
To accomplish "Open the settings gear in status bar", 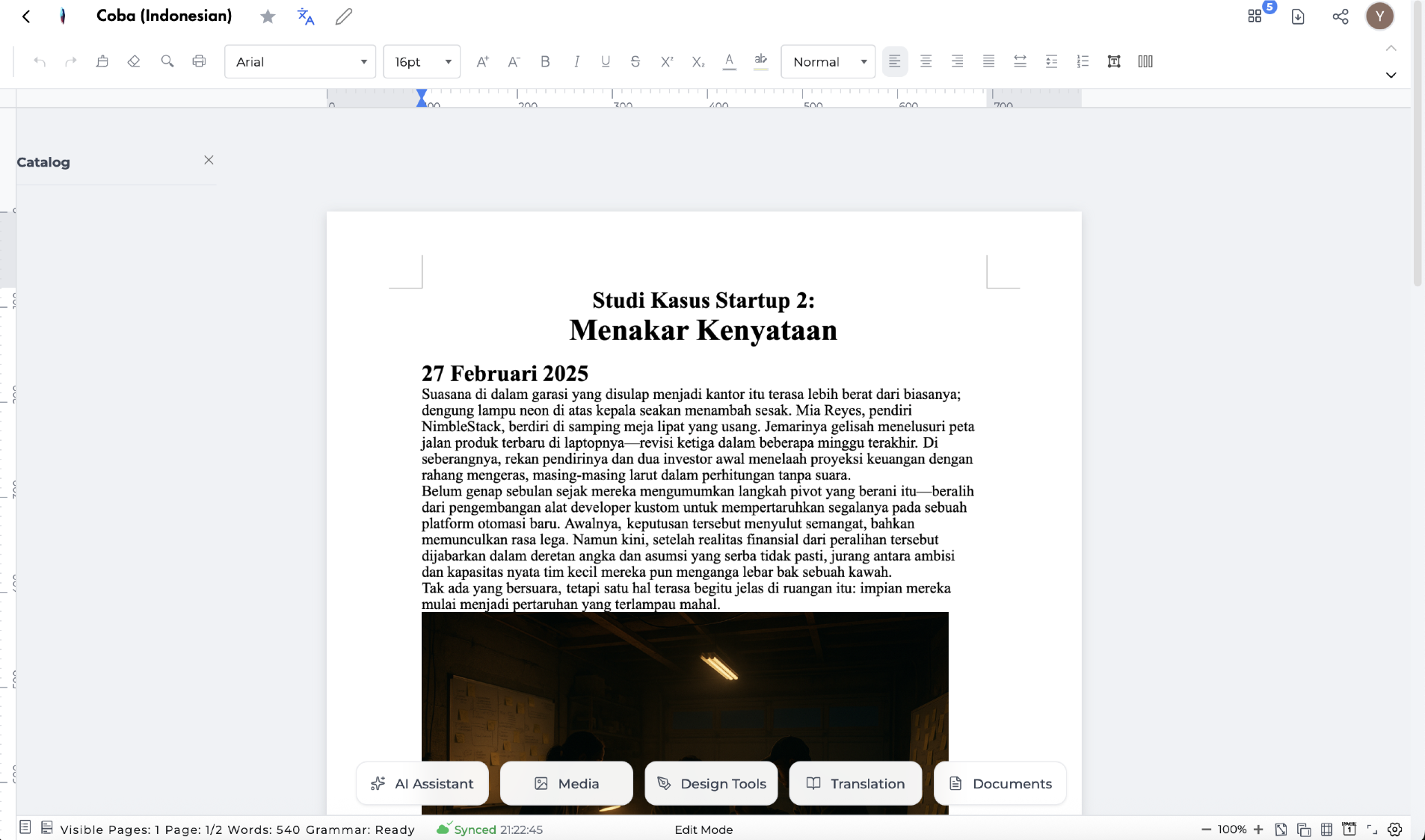I will (x=1394, y=830).
